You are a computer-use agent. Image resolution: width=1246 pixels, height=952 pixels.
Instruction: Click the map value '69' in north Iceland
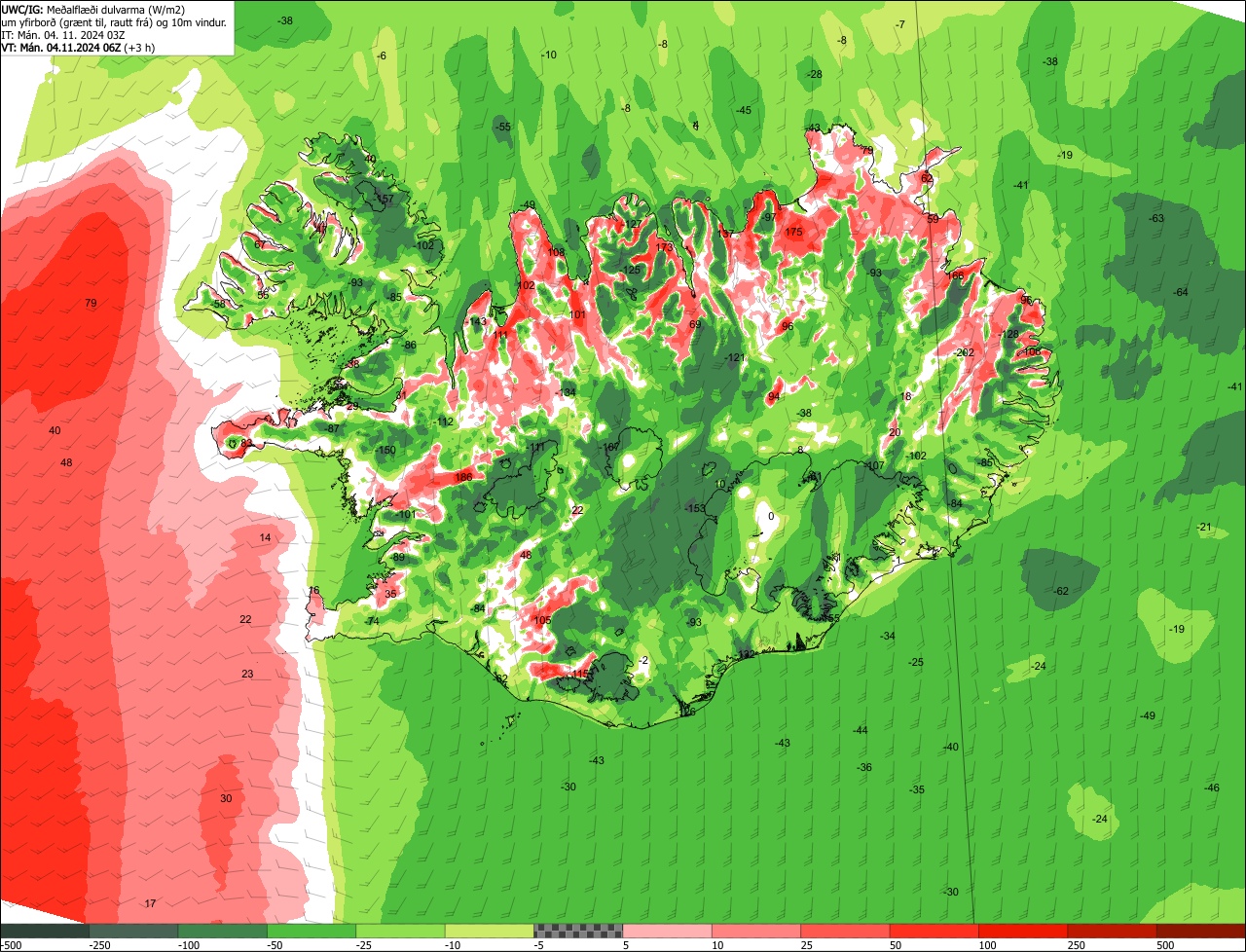[x=695, y=324]
